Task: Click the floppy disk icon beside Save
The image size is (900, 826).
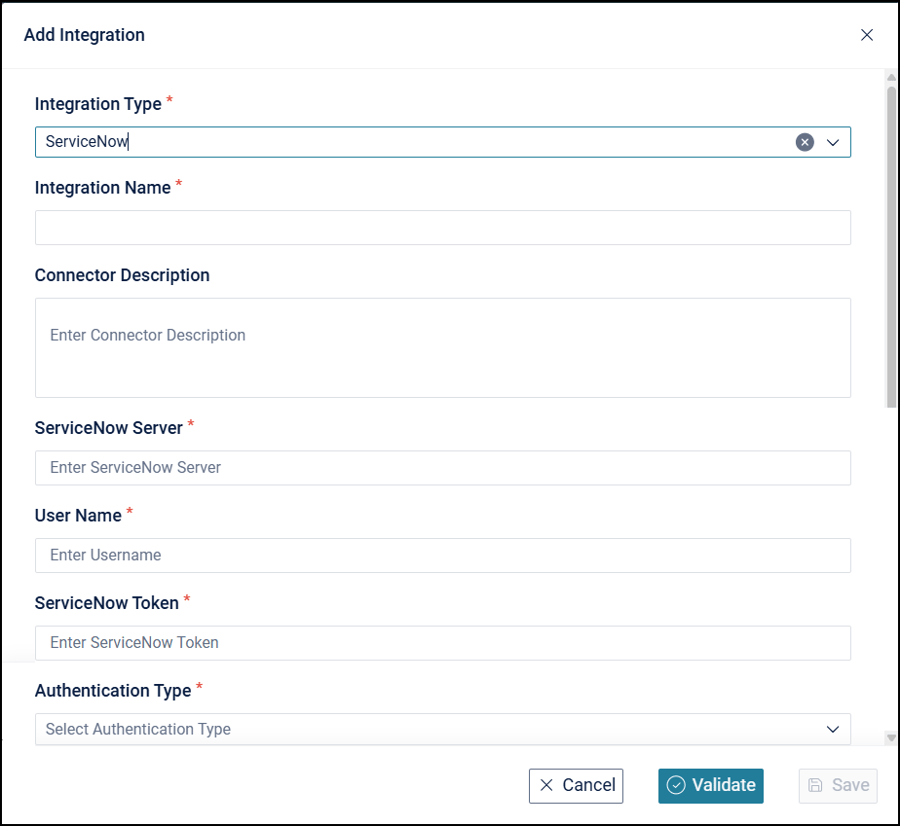Action: 815,785
